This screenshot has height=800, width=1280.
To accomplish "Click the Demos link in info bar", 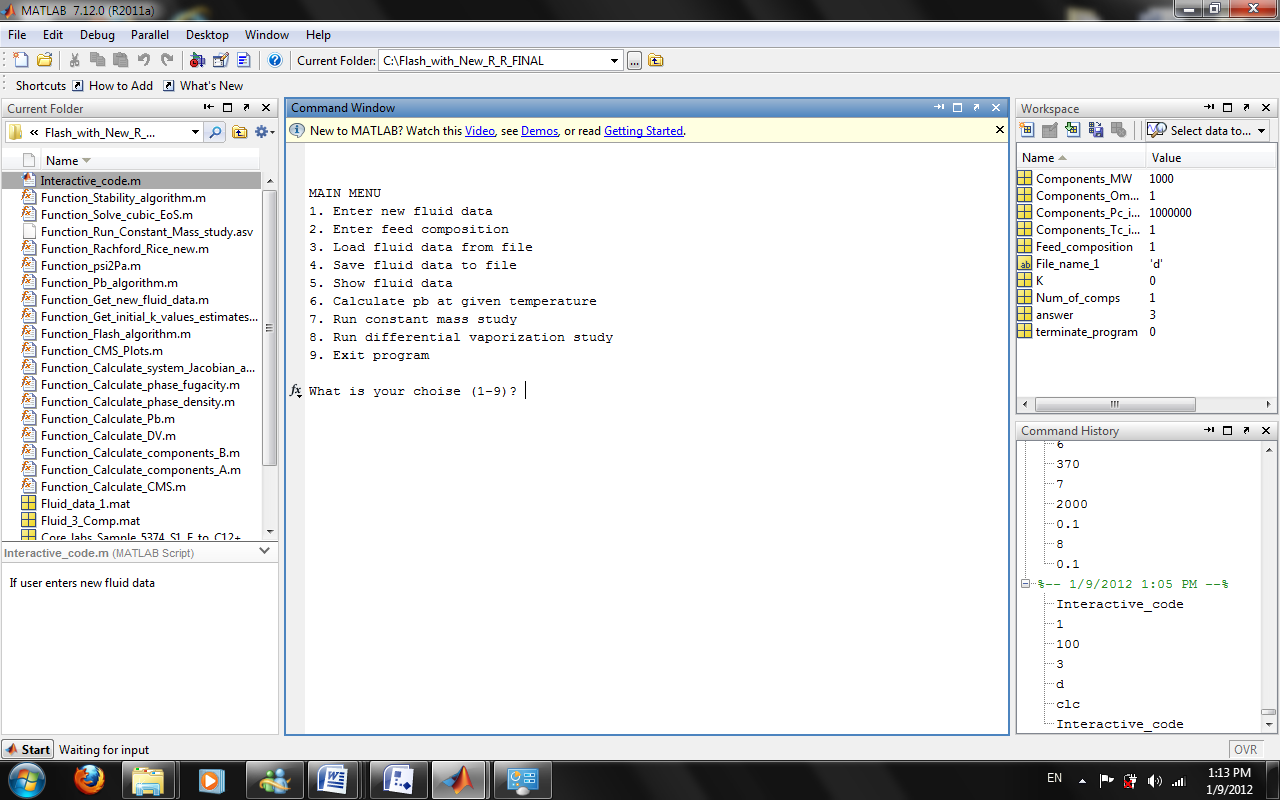I will tap(539, 131).
